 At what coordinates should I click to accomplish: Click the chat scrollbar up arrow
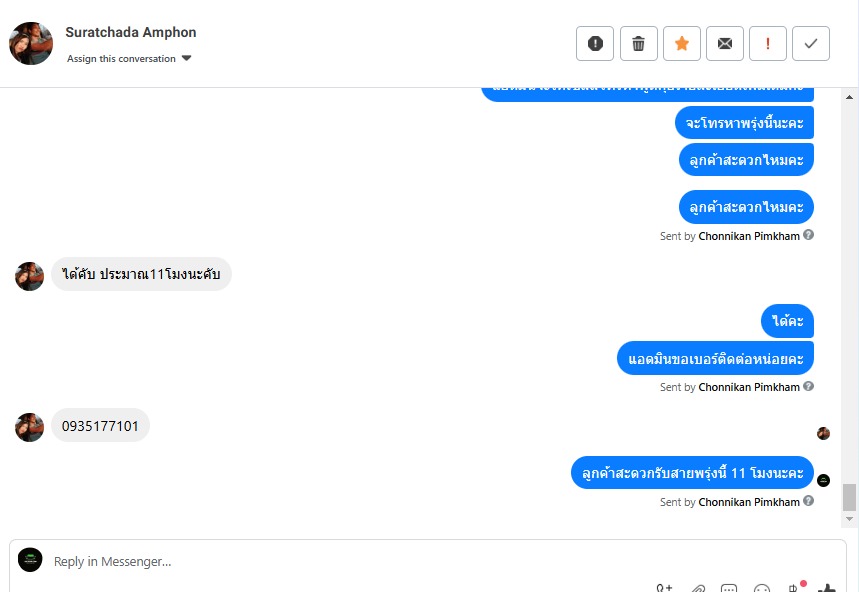coord(849,97)
